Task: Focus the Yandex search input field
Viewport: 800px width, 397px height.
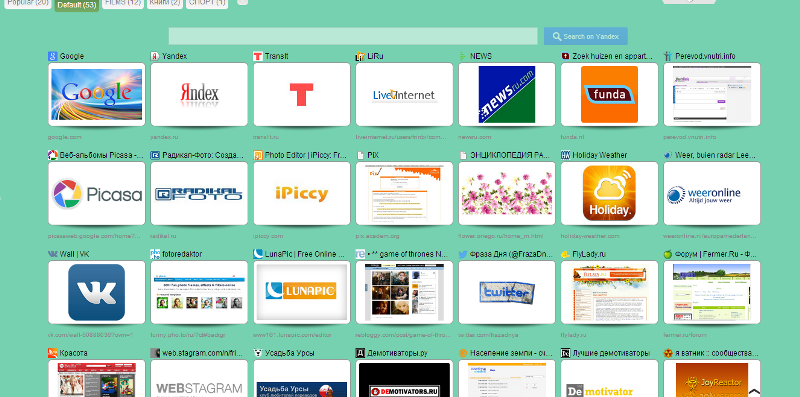Action: point(353,36)
